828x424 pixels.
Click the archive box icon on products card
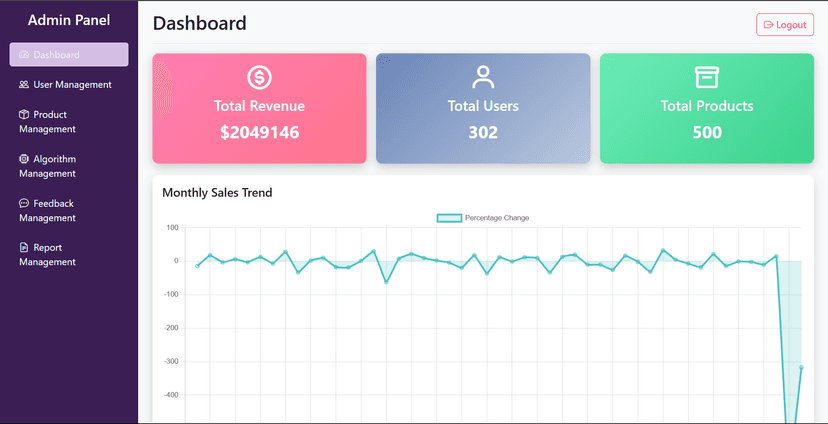pos(707,77)
